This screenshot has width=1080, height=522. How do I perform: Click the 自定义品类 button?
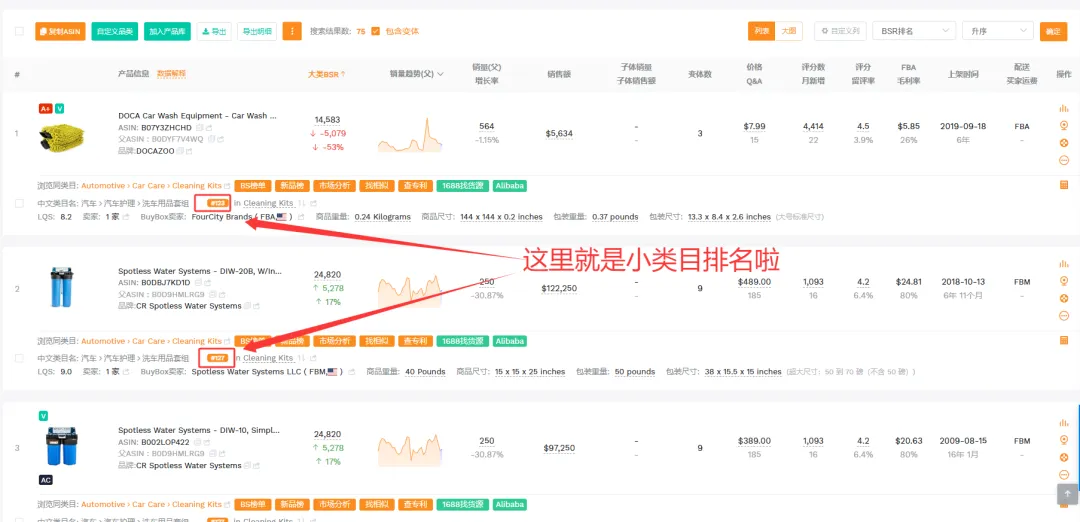tap(114, 32)
